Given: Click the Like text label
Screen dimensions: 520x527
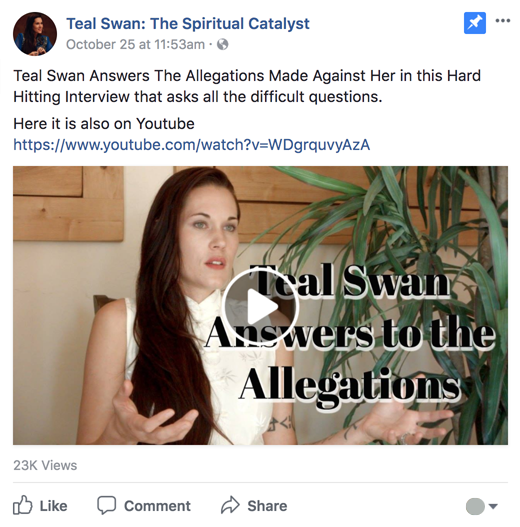Looking at the screenshot, I should (x=53, y=506).
